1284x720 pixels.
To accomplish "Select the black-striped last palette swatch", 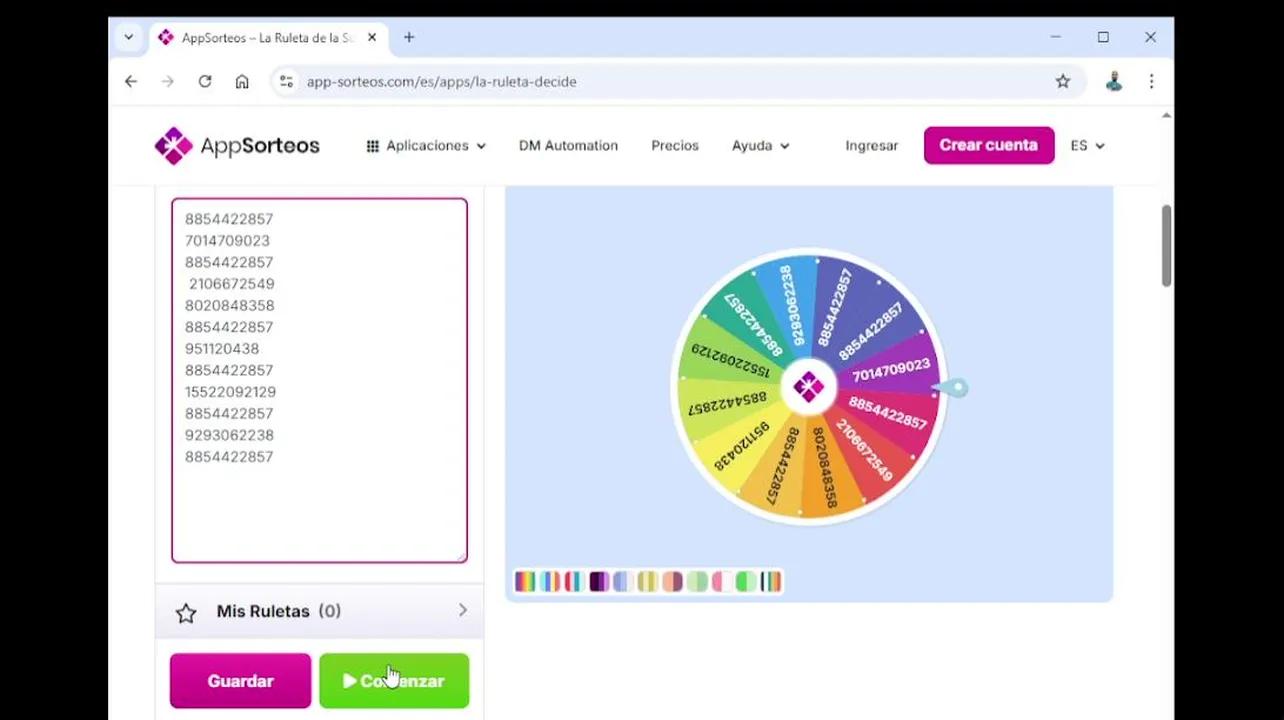I will click(x=770, y=581).
